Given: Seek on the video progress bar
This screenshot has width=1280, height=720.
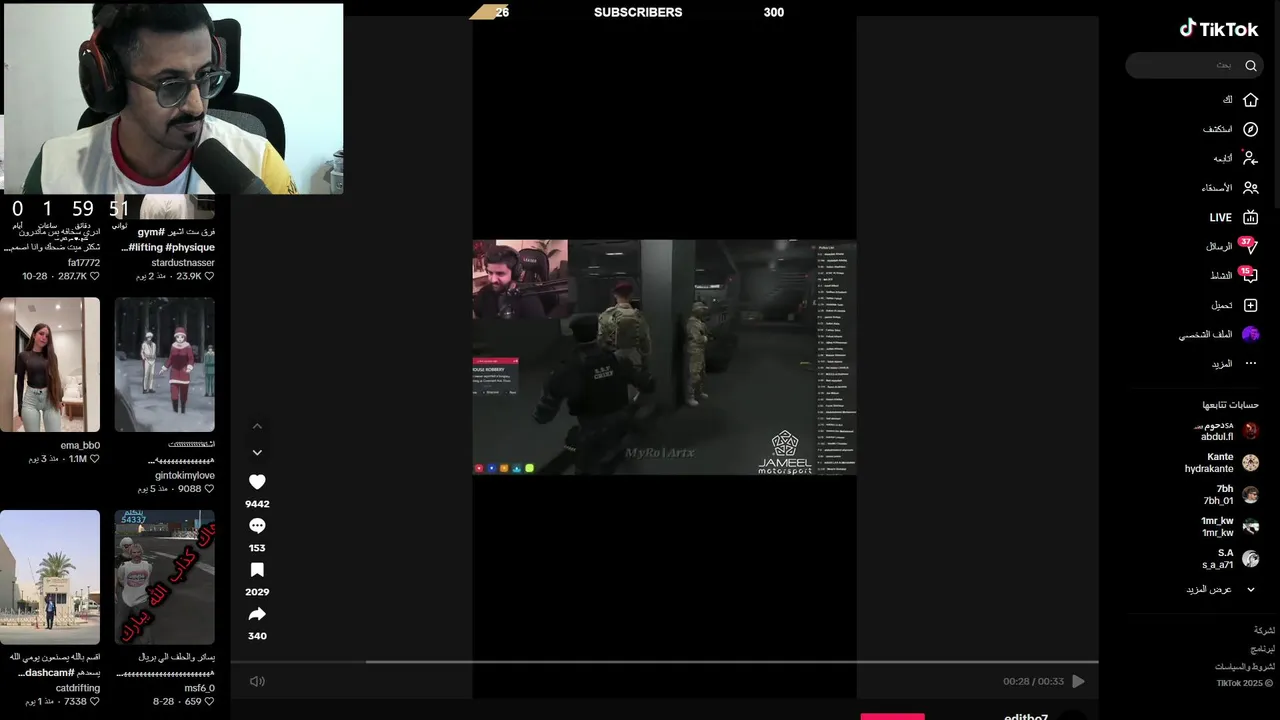Looking at the screenshot, I should 664,662.
